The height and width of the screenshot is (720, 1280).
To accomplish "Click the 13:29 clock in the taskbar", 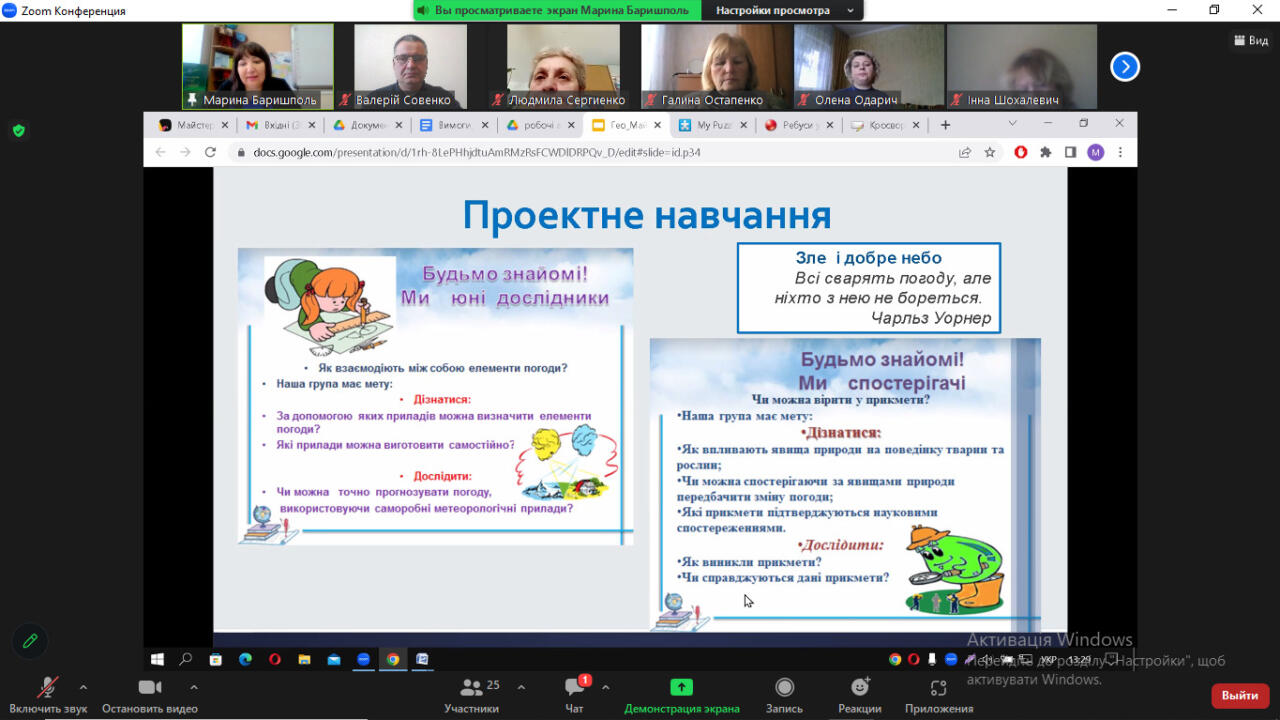I will 1079,660.
